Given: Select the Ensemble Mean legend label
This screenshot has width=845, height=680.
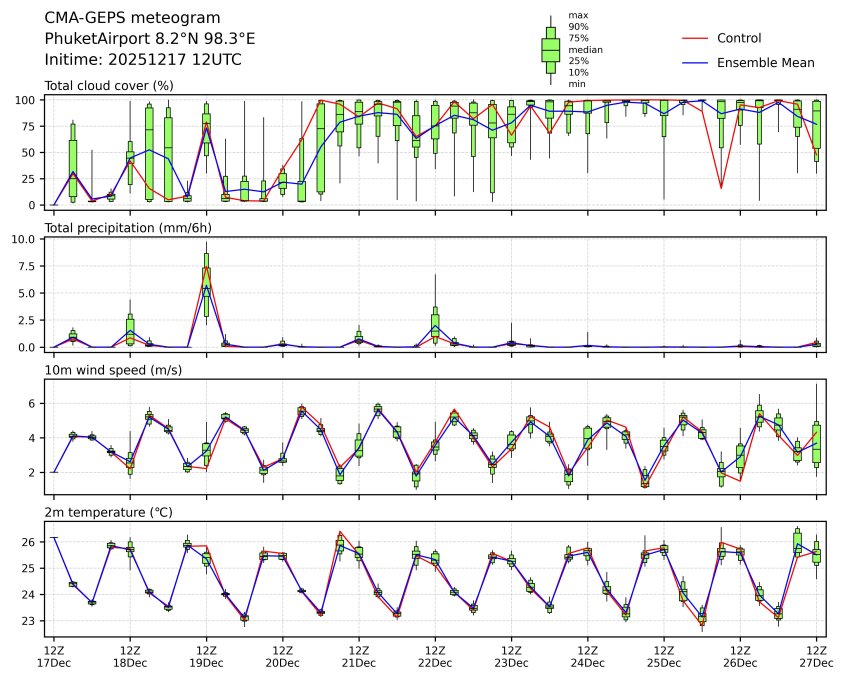Looking at the screenshot, I should 765,63.
